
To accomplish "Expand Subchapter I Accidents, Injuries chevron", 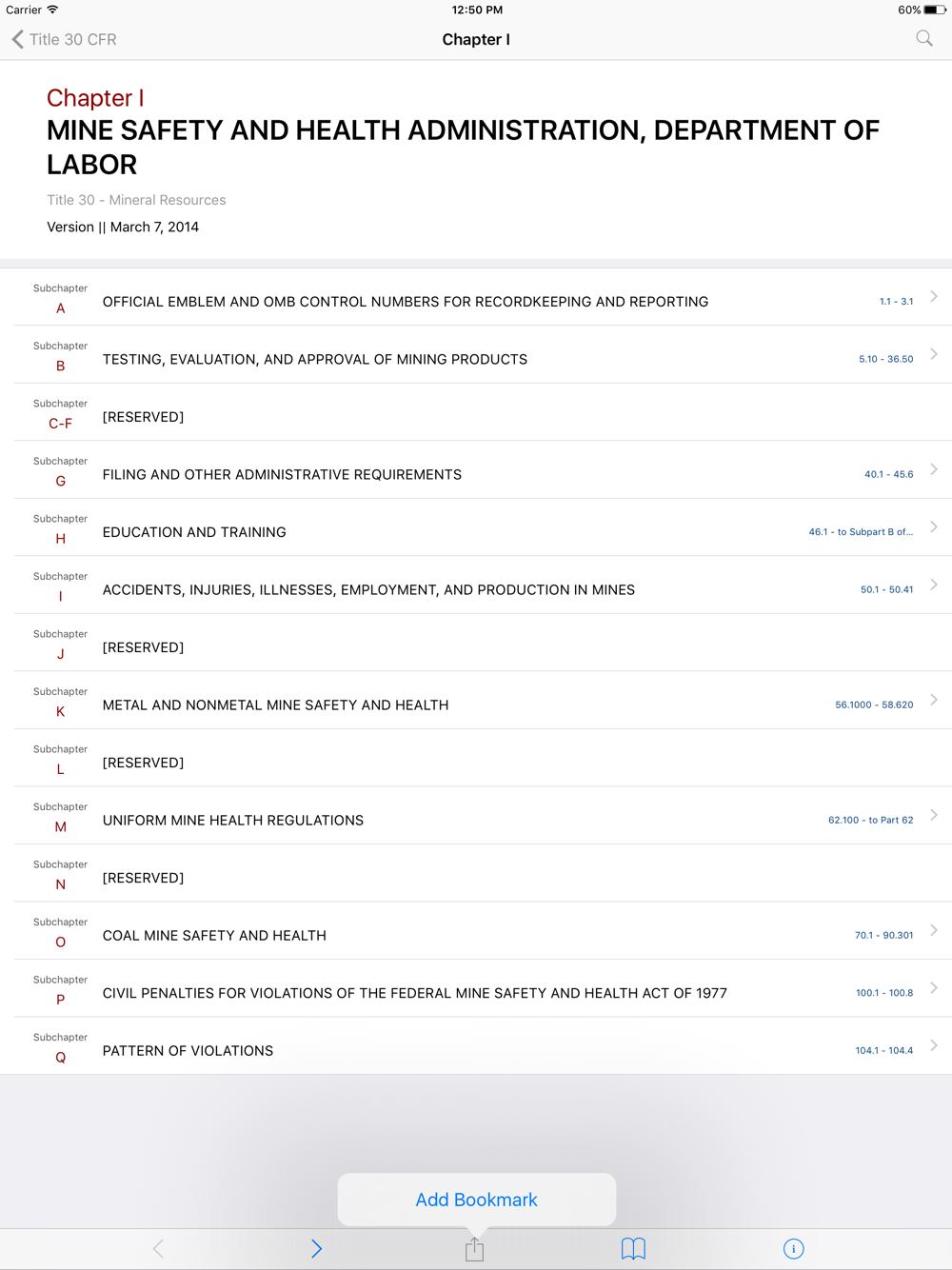I will coord(934,585).
